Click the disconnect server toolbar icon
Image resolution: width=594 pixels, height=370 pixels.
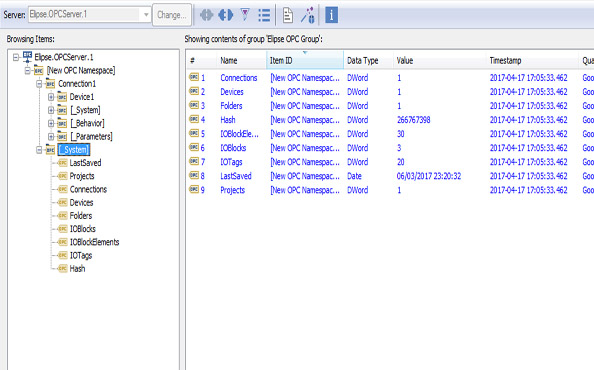tap(226, 15)
